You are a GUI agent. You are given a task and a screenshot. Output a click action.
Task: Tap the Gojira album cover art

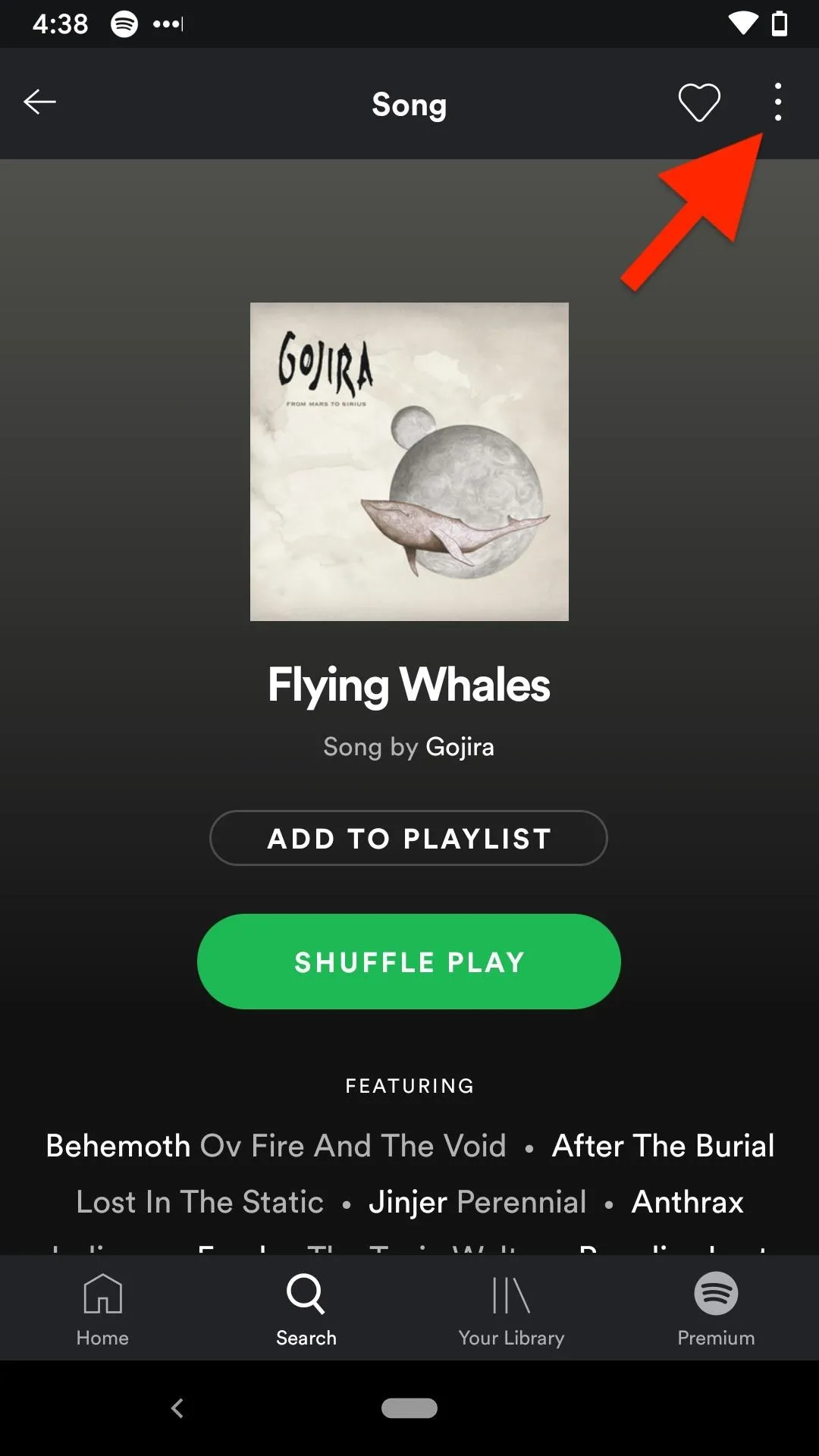click(x=409, y=462)
